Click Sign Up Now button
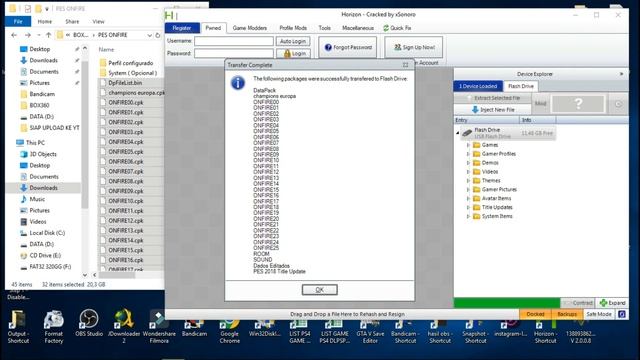The image size is (640, 360). tap(414, 47)
